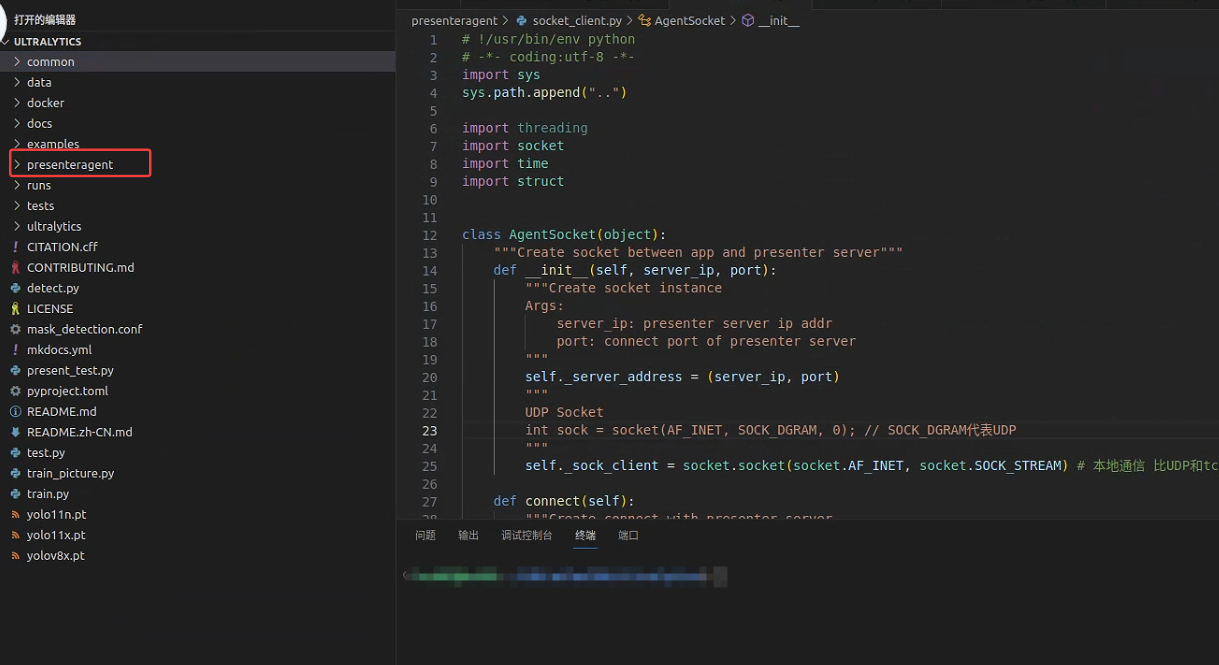Click socket_client.py in the breadcrumb

pyautogui.click(x=577, y=20)
